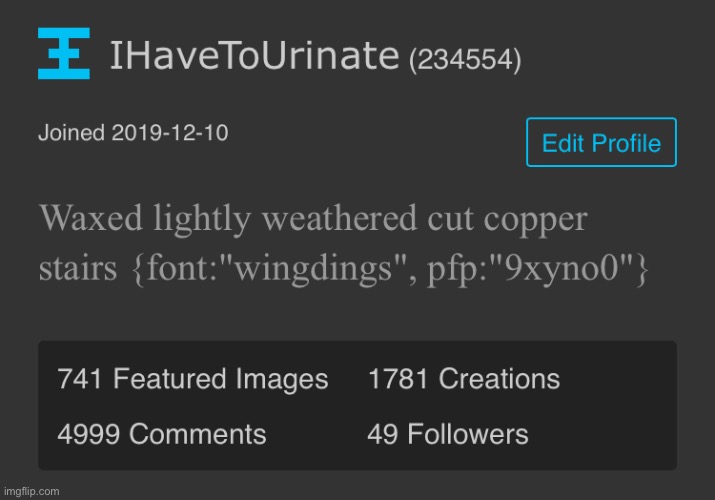Click the tagline text starting with Waxed
This screenshot has width=715, height=500.
point(343,243)
